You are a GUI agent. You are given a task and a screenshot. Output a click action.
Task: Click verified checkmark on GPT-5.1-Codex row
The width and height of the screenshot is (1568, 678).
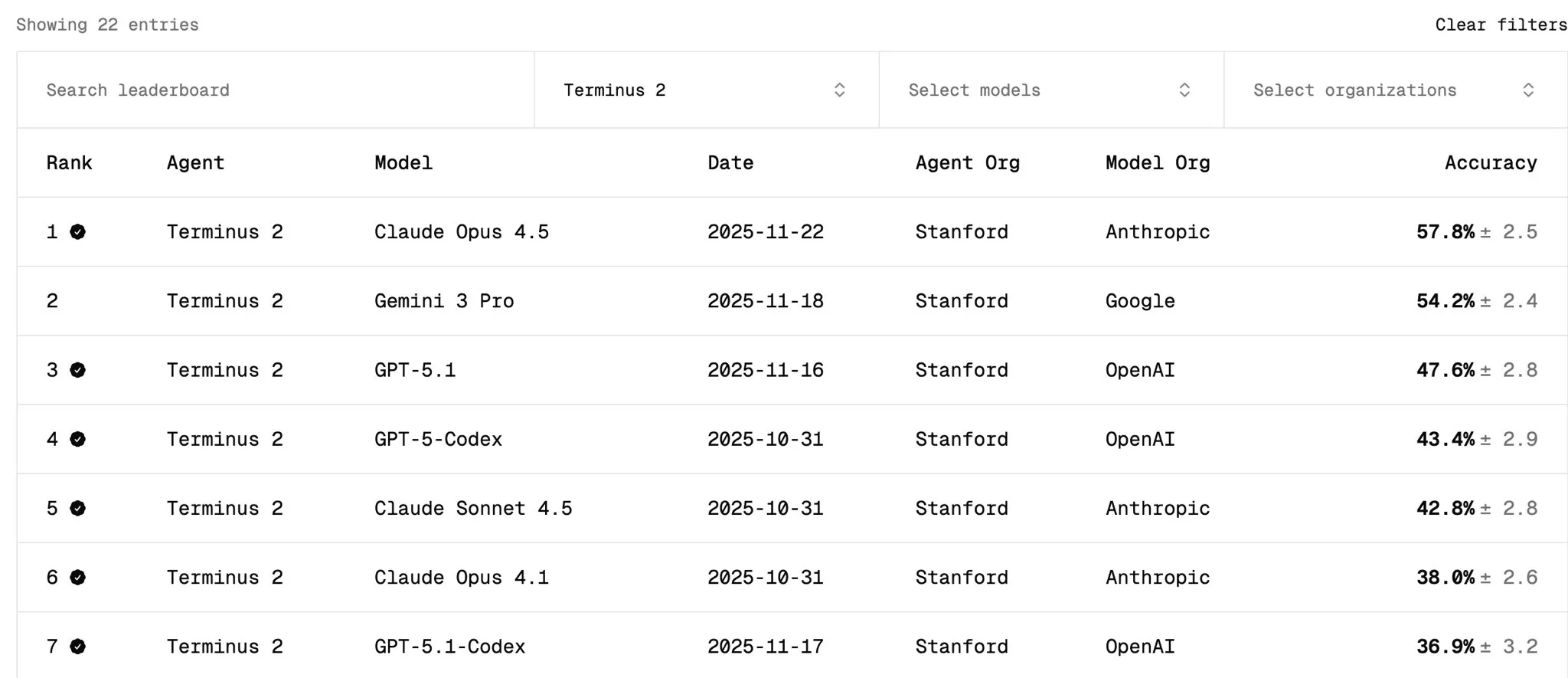coord(77,647)
